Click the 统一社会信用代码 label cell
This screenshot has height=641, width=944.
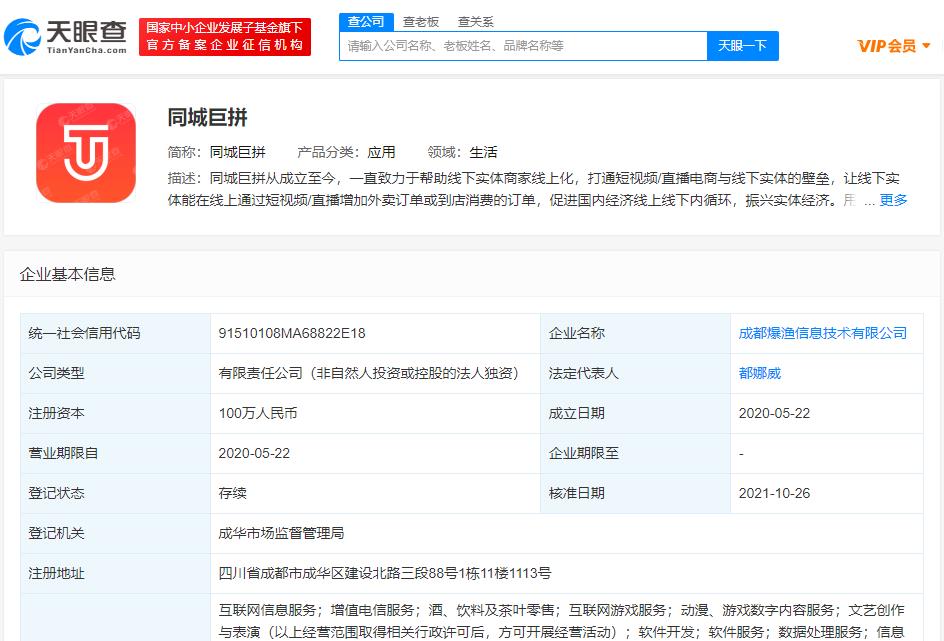(x=116, y=333)
